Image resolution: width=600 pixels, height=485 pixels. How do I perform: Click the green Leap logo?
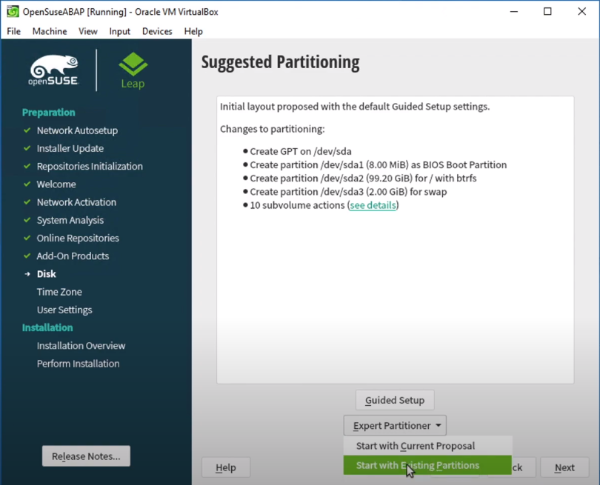pyautogui.click(x=133, y=70)
